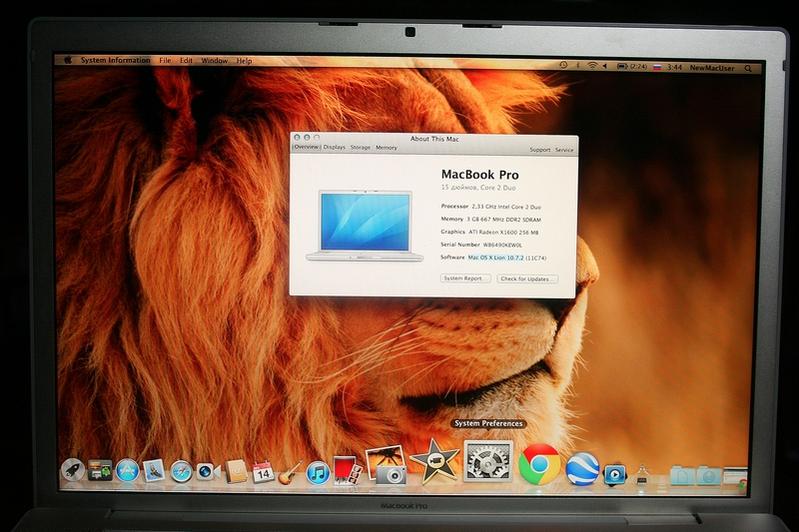Screen dimensions: 799x532
Task: Click Memory value 3 GB 667 MHz DDR2 SDRAM
Action: point(504,219)
